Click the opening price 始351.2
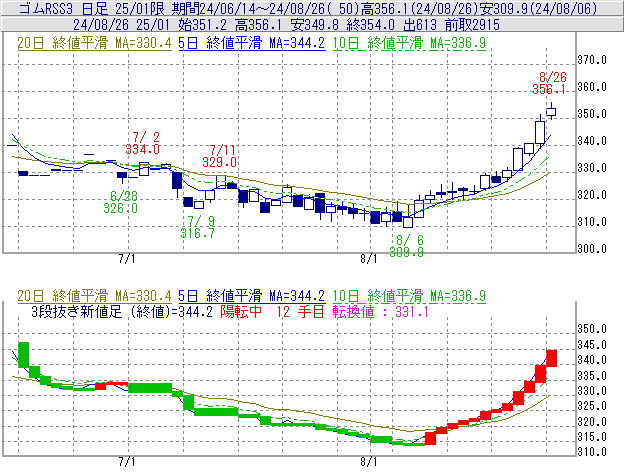624x475 pixels. pyautogui.click(x=202, y=25)
